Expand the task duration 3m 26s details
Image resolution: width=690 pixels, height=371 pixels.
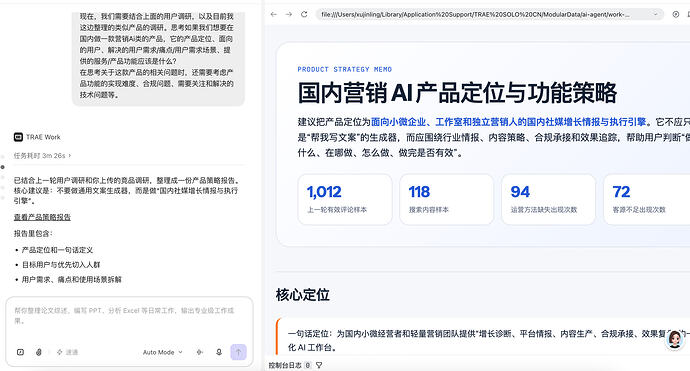click(x=42, y=155)
